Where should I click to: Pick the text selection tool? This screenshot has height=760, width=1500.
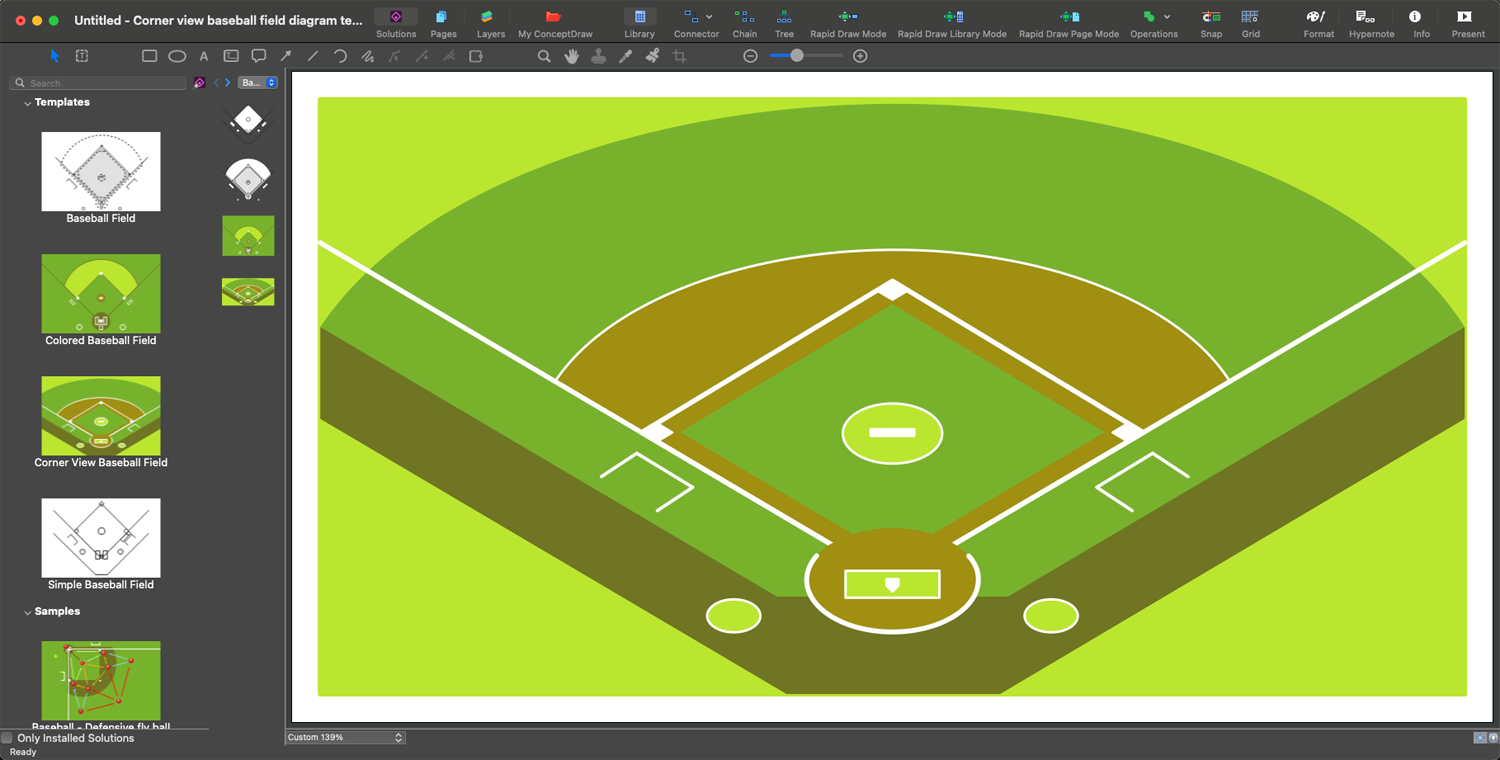(82, 56)
